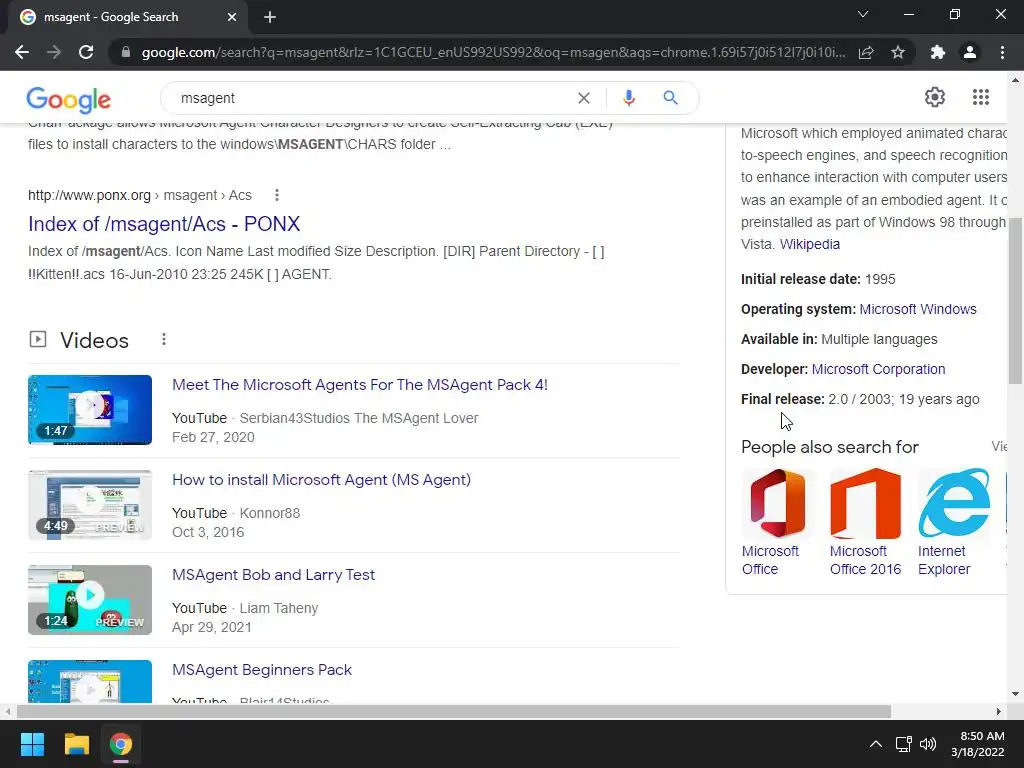
Task: Open How to install Microsoft Agent video
Action: pyautogui.click(x=321, y=480)
